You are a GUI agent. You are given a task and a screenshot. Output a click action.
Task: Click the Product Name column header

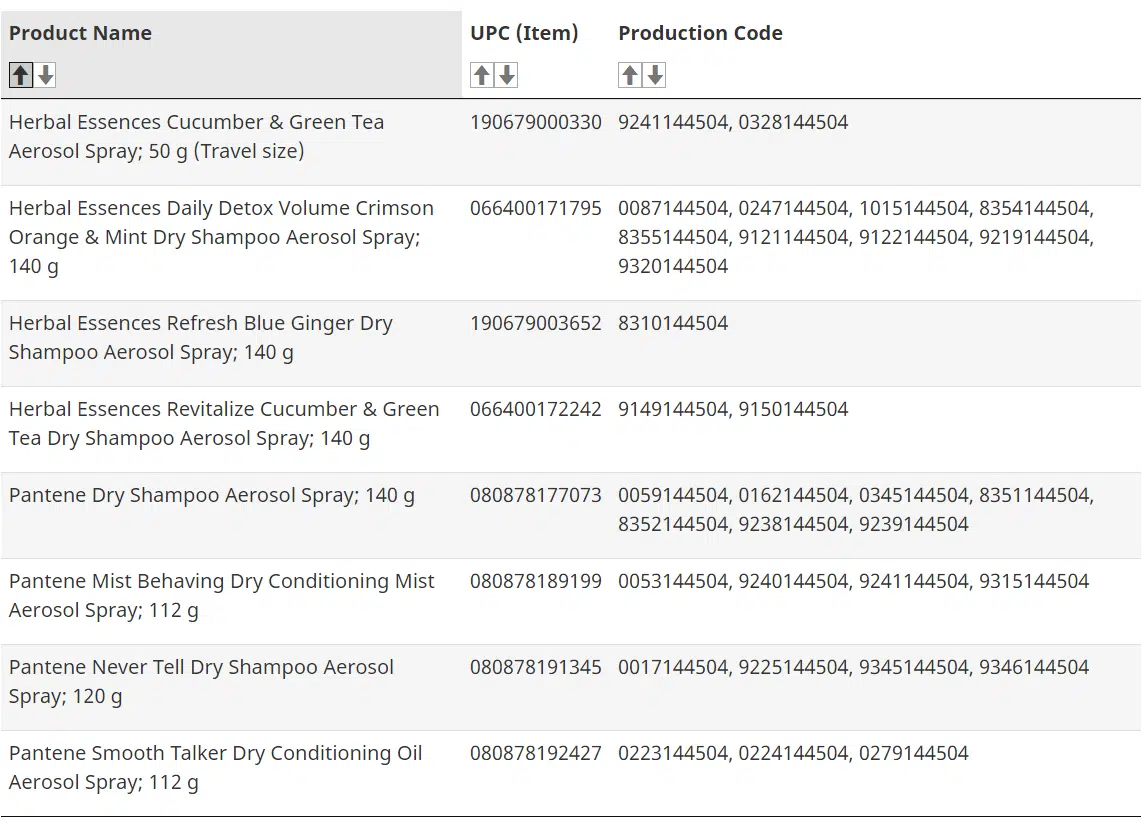(80, 33)
